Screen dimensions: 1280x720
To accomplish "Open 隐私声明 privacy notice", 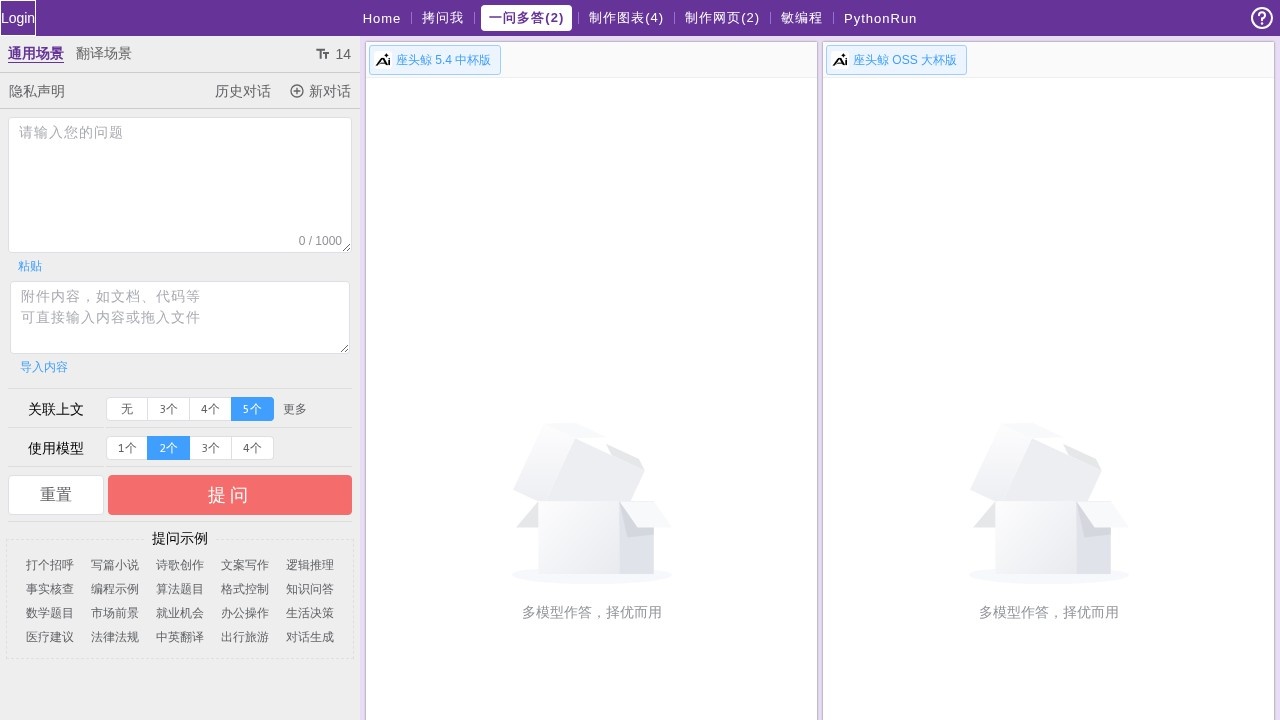I will click(37, 91).
